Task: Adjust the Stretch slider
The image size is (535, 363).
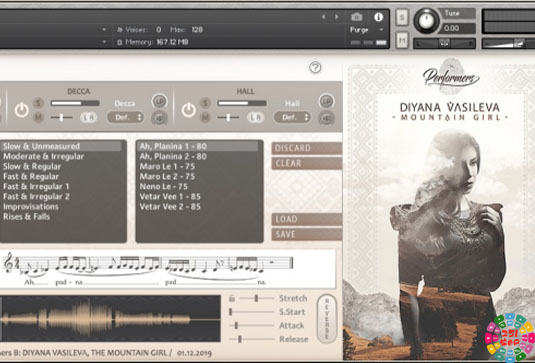Action: (256, 299)
